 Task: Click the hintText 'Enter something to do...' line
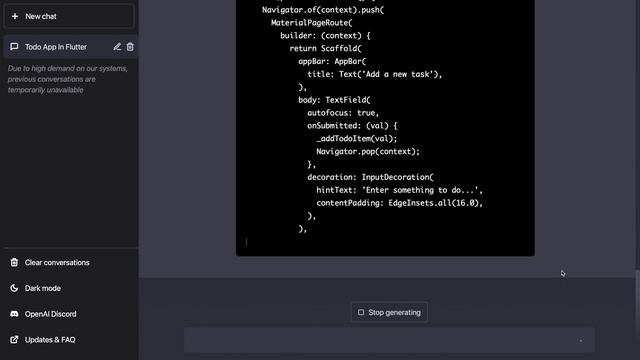click(400, 190)
